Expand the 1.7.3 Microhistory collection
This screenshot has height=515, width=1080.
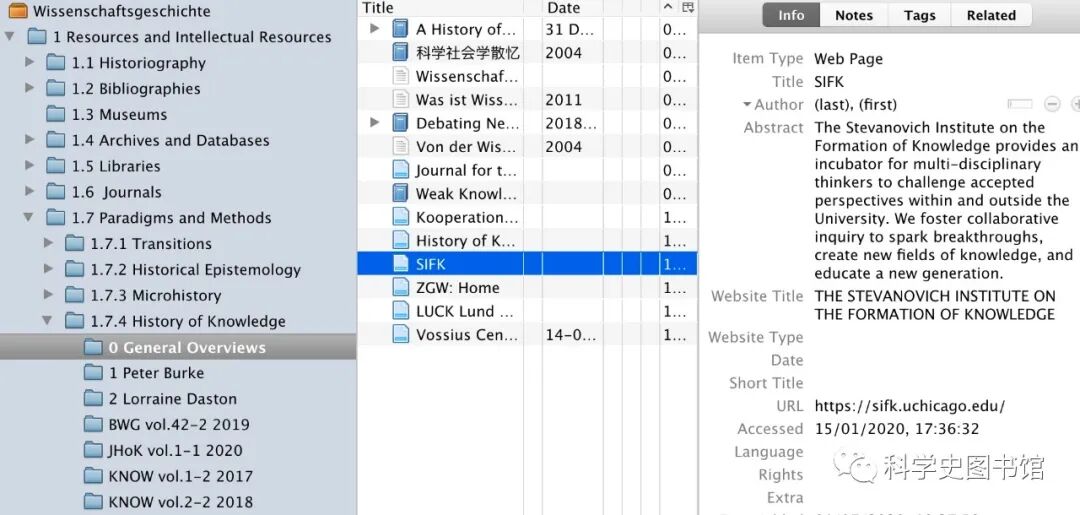[48, 294]
